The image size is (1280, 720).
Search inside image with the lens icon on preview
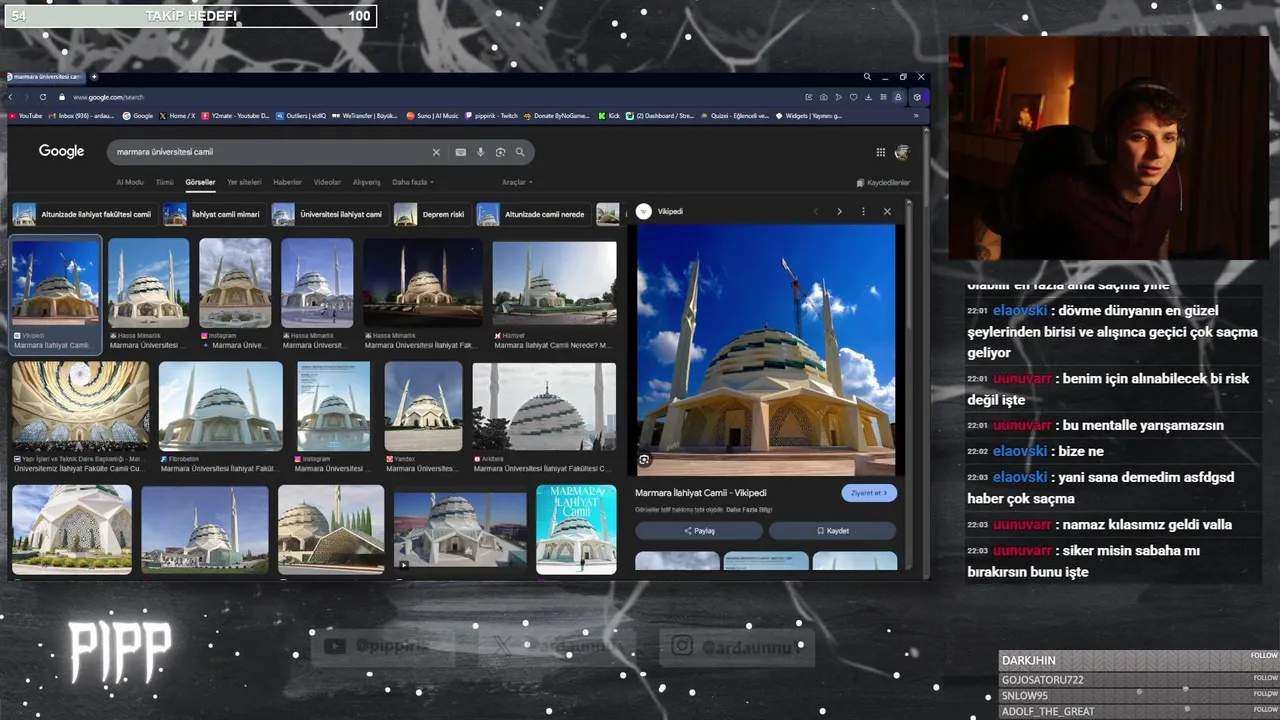(x=644, y=460)
